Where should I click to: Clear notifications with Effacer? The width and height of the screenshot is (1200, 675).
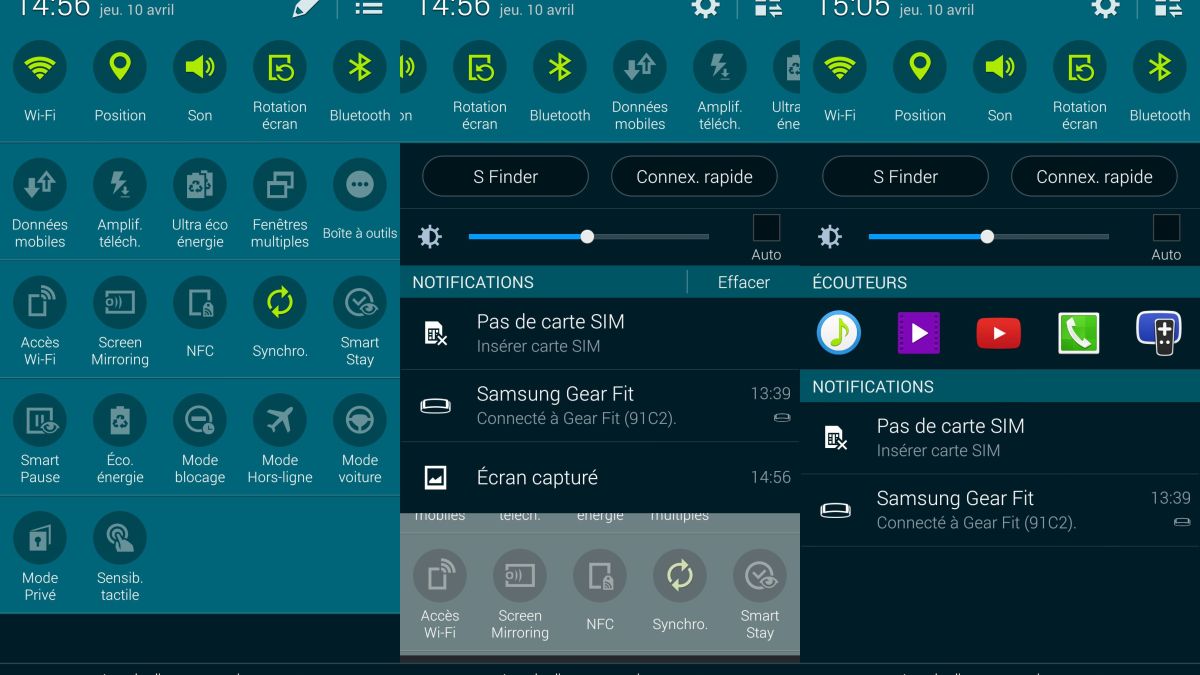(x=743, y=282)
